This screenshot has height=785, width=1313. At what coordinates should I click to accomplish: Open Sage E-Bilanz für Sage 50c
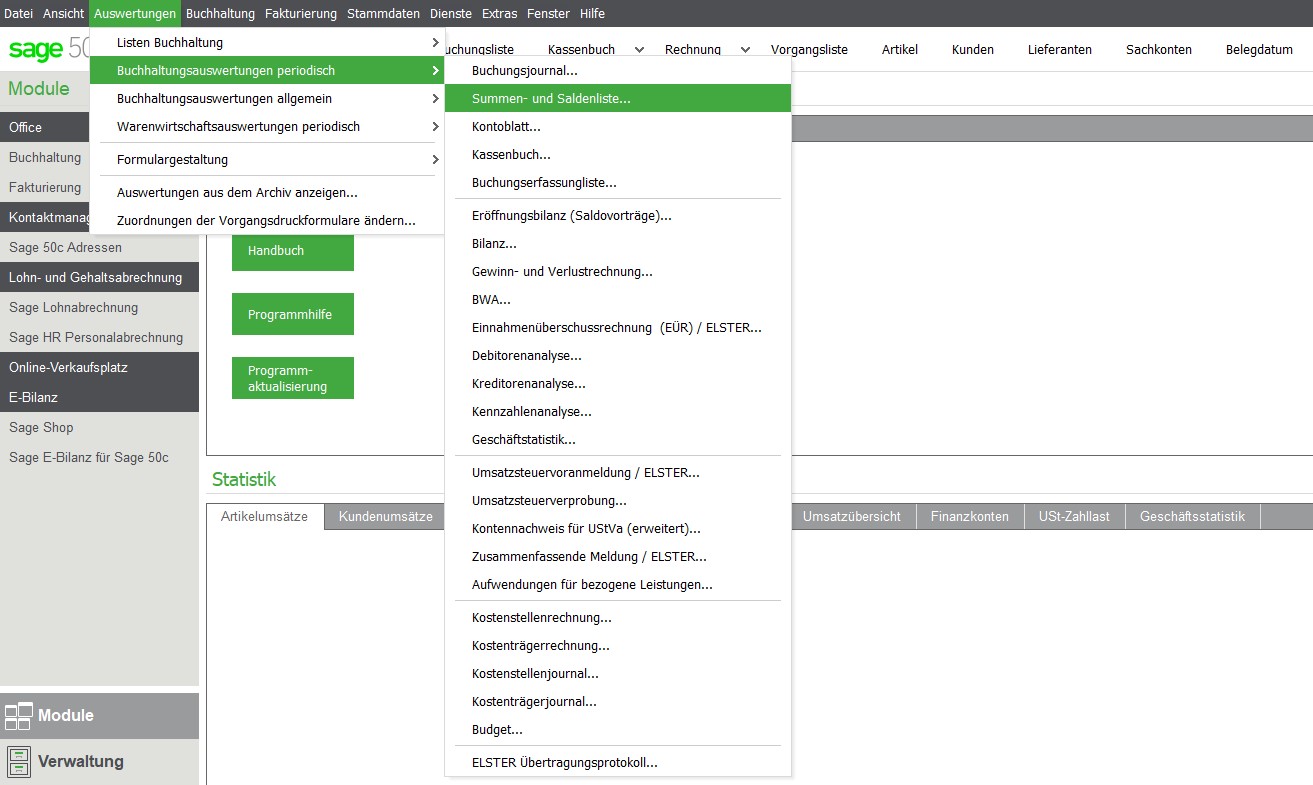[99, 457]
